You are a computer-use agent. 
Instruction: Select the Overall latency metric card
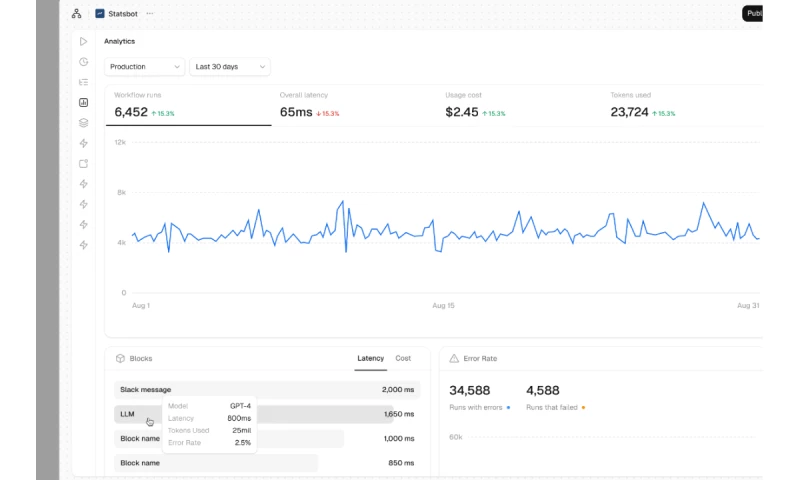[353, 105]
